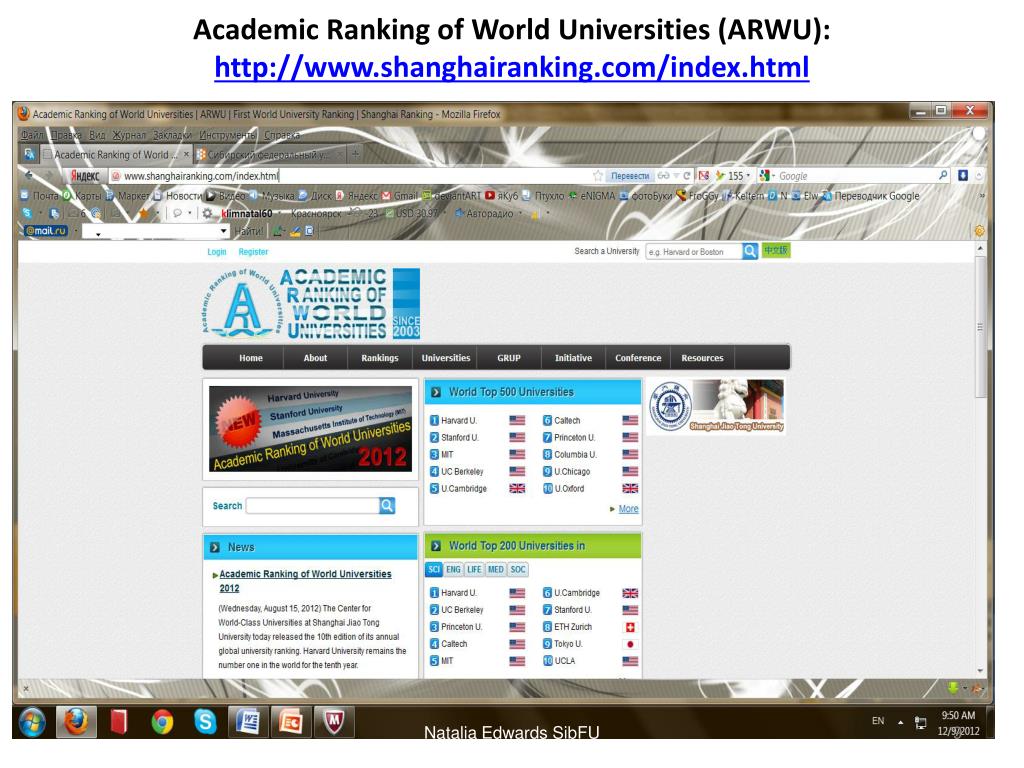Image resolution: width=1024 pixels, height=768 pixels.
Task: Click the Search box magnifier under banner
Action: (387, 505)
